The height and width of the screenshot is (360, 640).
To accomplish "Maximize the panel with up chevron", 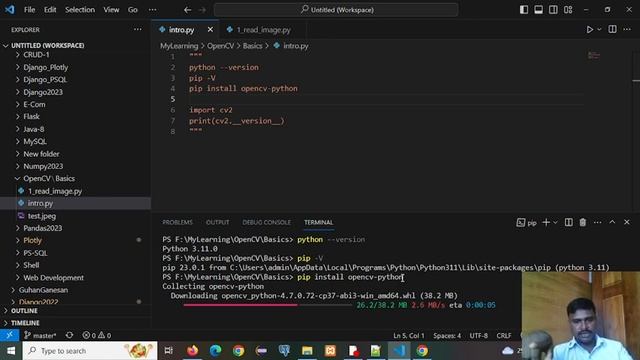I will click(x=612, y=222).
